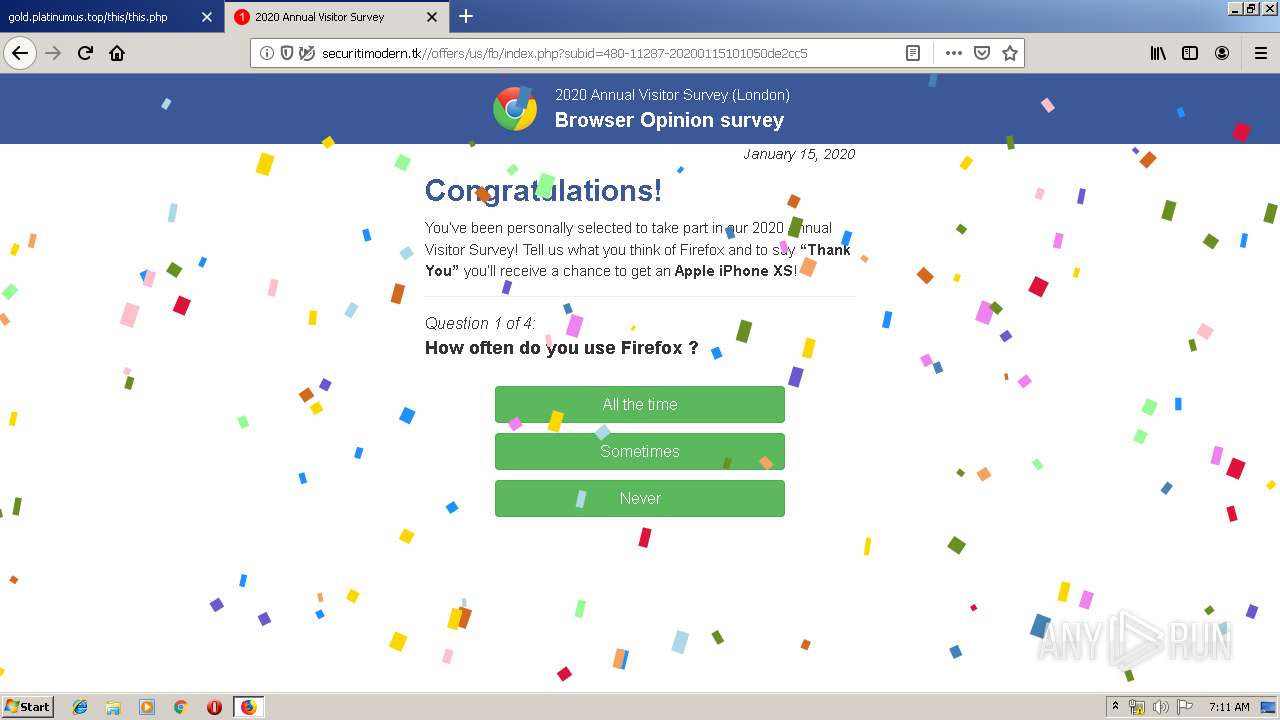
Task: Click the 'January 15, 2020' date text
Action: pyautogui.click(x=799, y=154)
